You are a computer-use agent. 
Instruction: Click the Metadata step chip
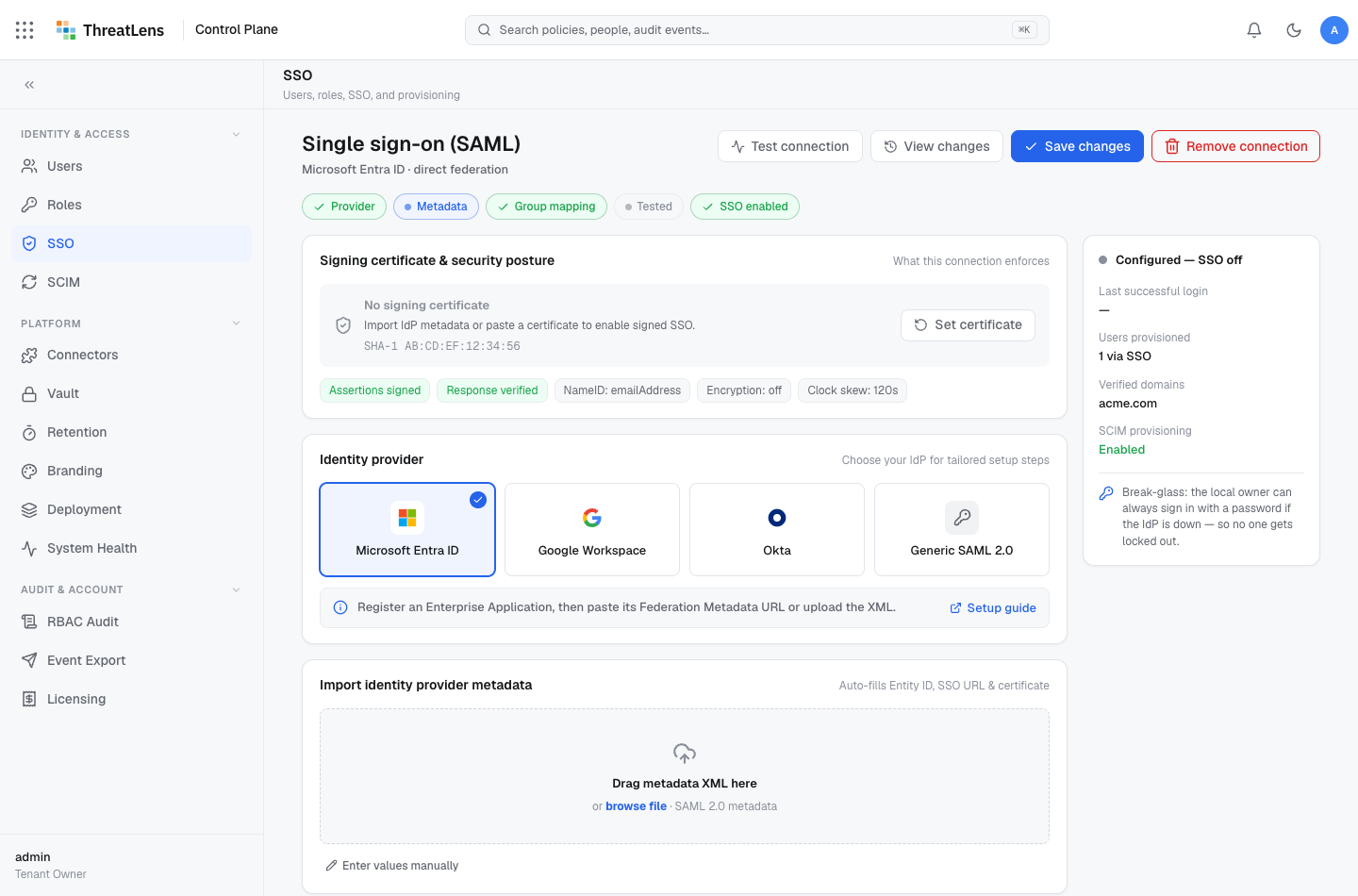[437, 207]
